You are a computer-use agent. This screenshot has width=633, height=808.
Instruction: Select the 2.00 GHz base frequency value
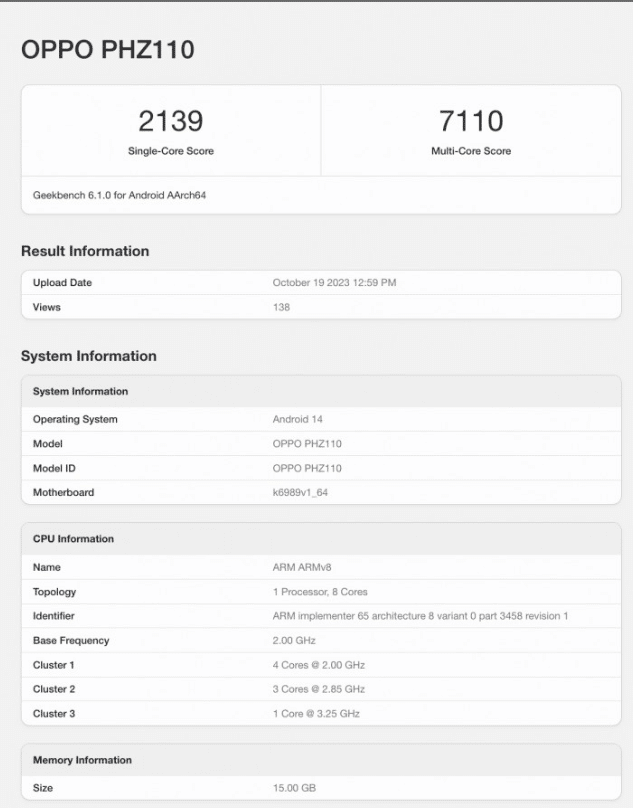point(294,641)
